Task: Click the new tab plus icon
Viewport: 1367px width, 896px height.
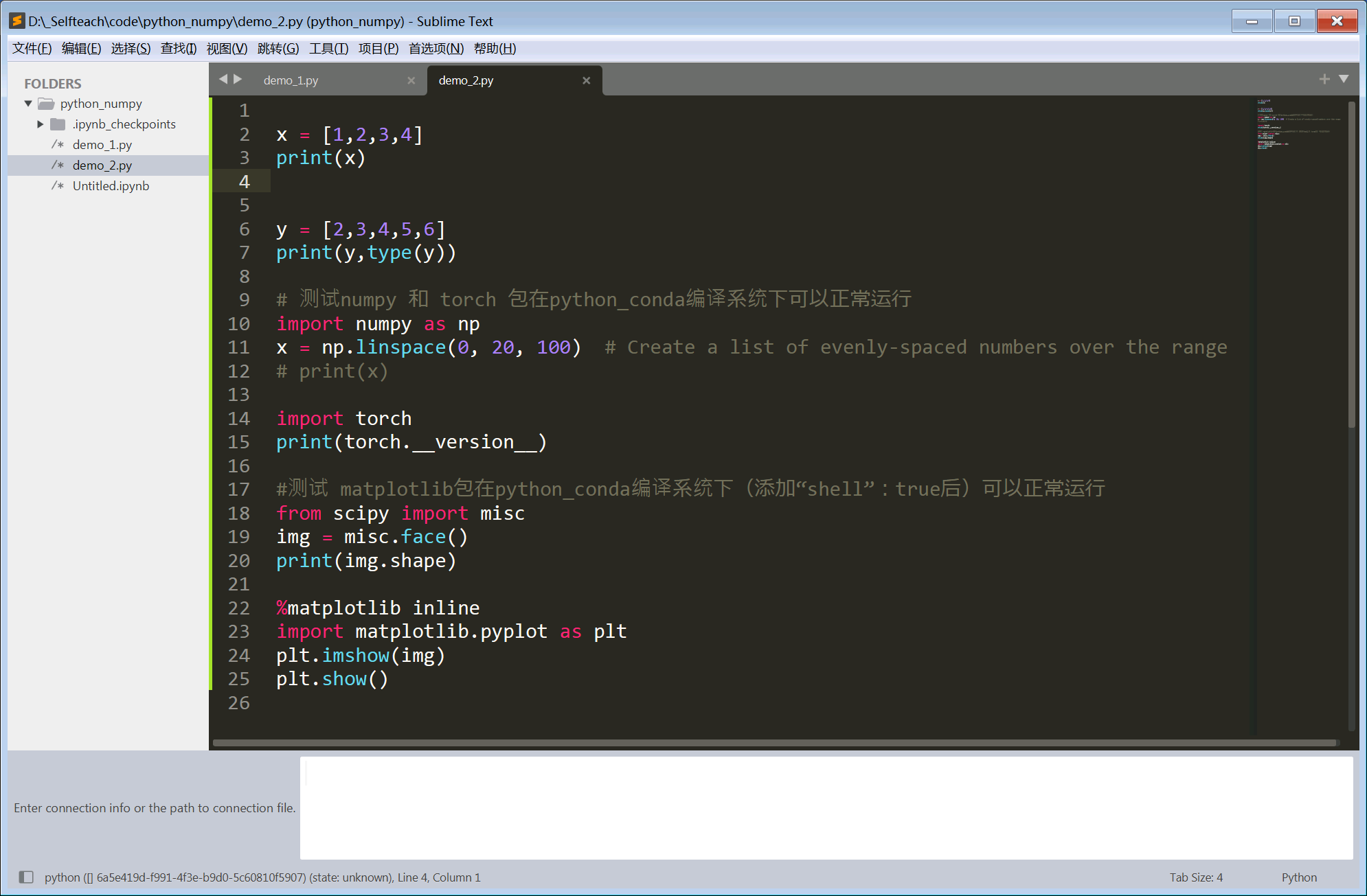Action: [1324, 79]
